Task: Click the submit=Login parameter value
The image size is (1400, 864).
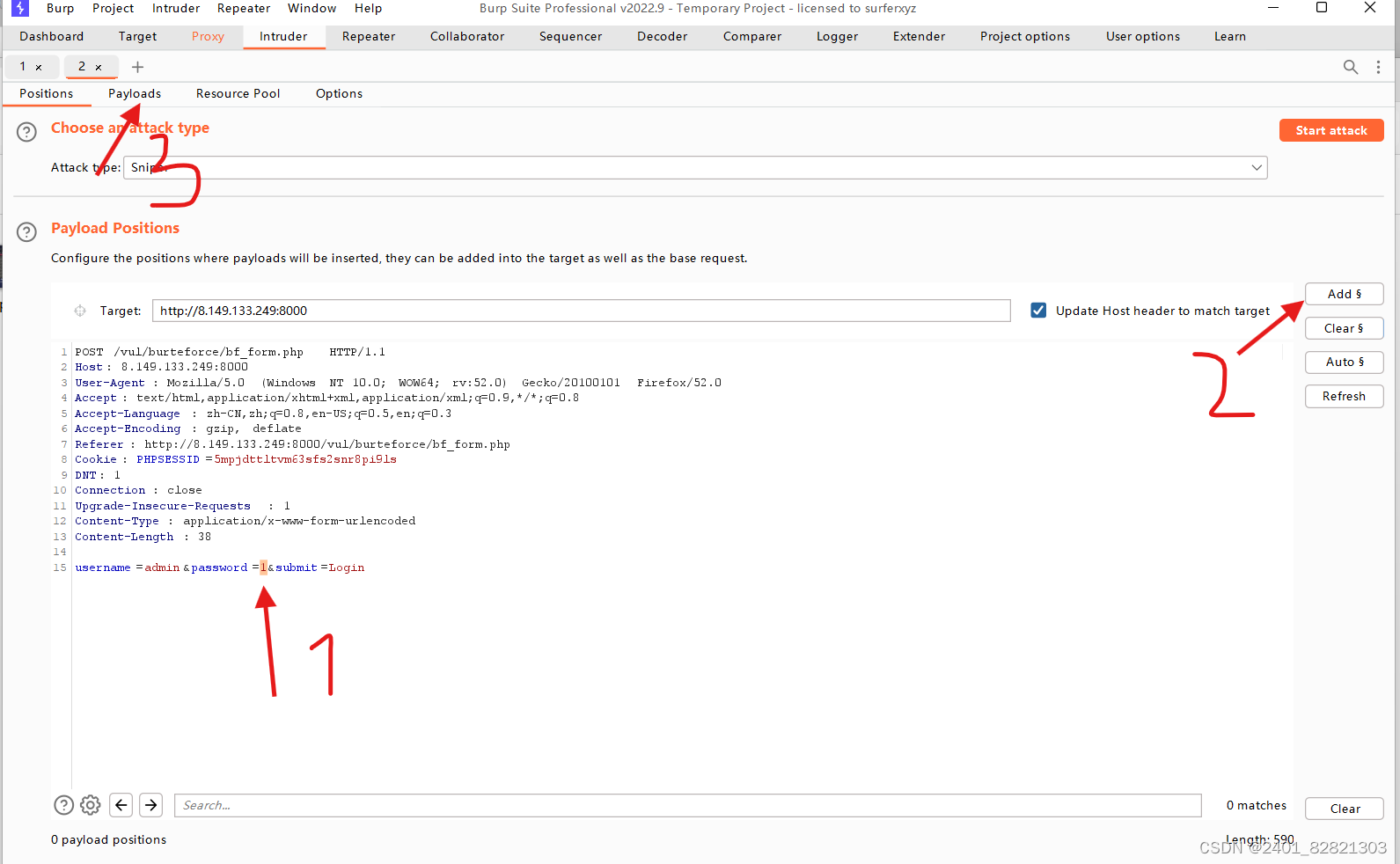Action: pyautogui.click(x=347, y=567)
